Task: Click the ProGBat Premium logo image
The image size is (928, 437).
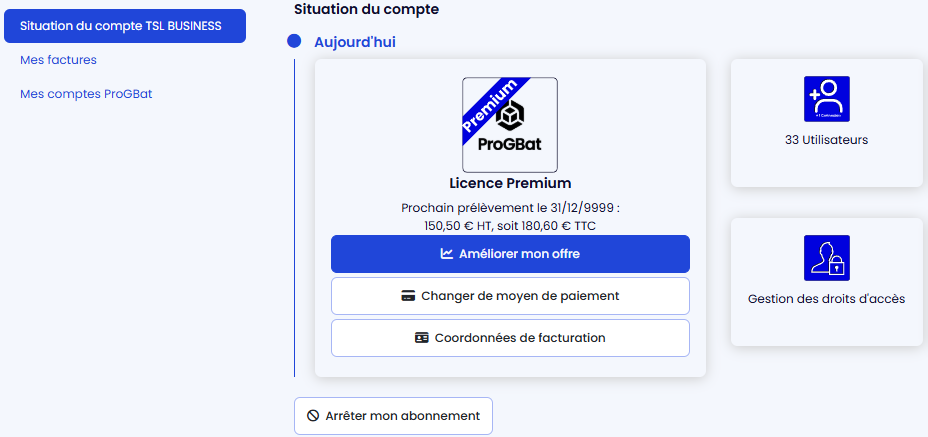Action: point(510,125)
